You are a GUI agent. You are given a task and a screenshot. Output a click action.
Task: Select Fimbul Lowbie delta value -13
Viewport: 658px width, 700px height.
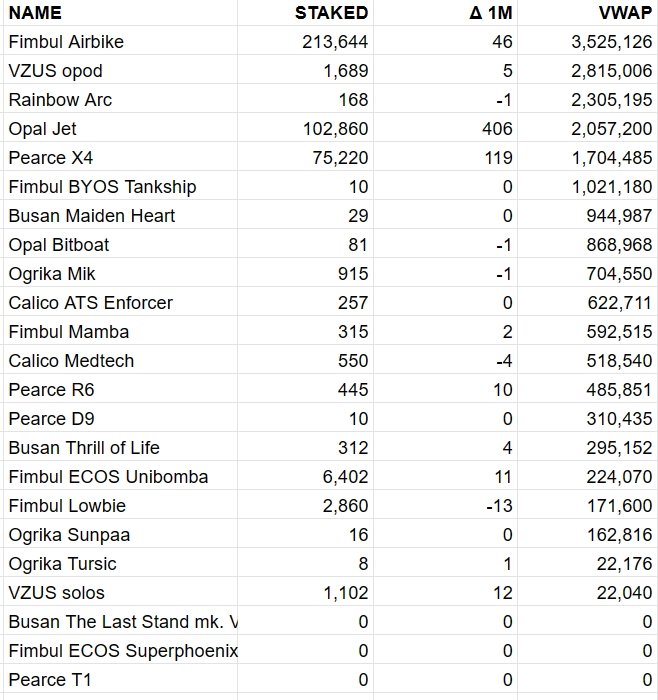499,506
